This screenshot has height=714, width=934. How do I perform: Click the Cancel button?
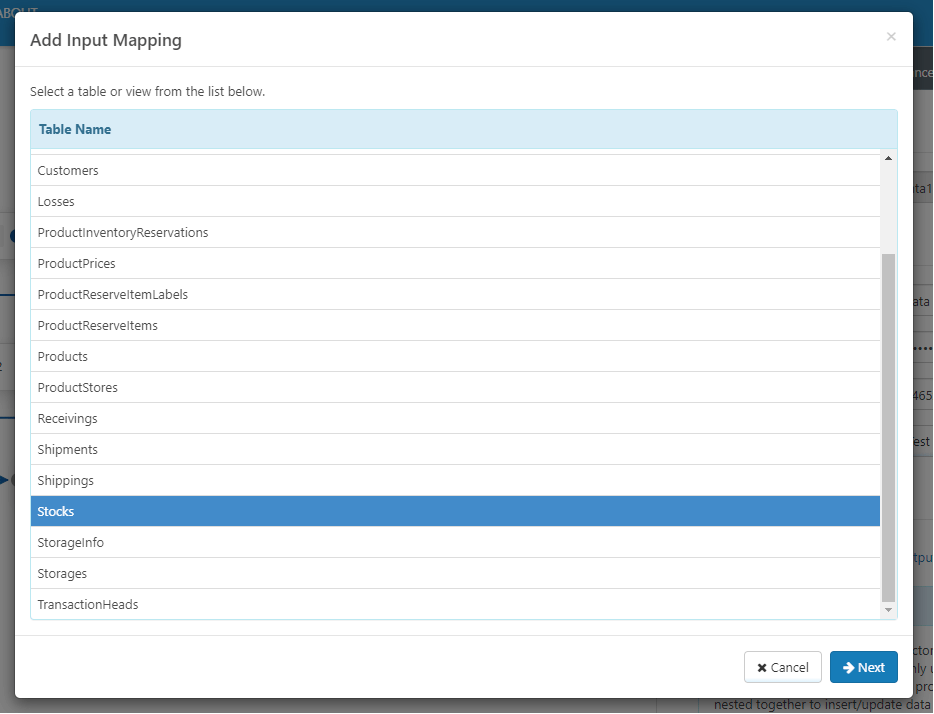click(782, 667)
